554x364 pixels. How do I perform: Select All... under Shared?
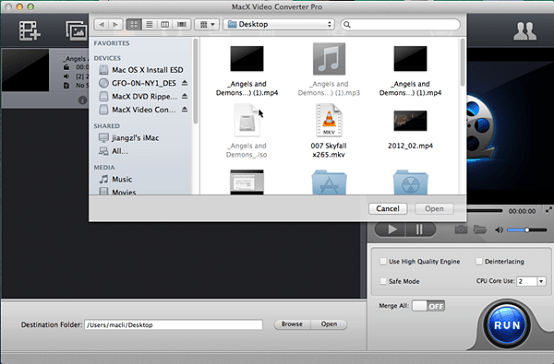[x=113, y=151]
